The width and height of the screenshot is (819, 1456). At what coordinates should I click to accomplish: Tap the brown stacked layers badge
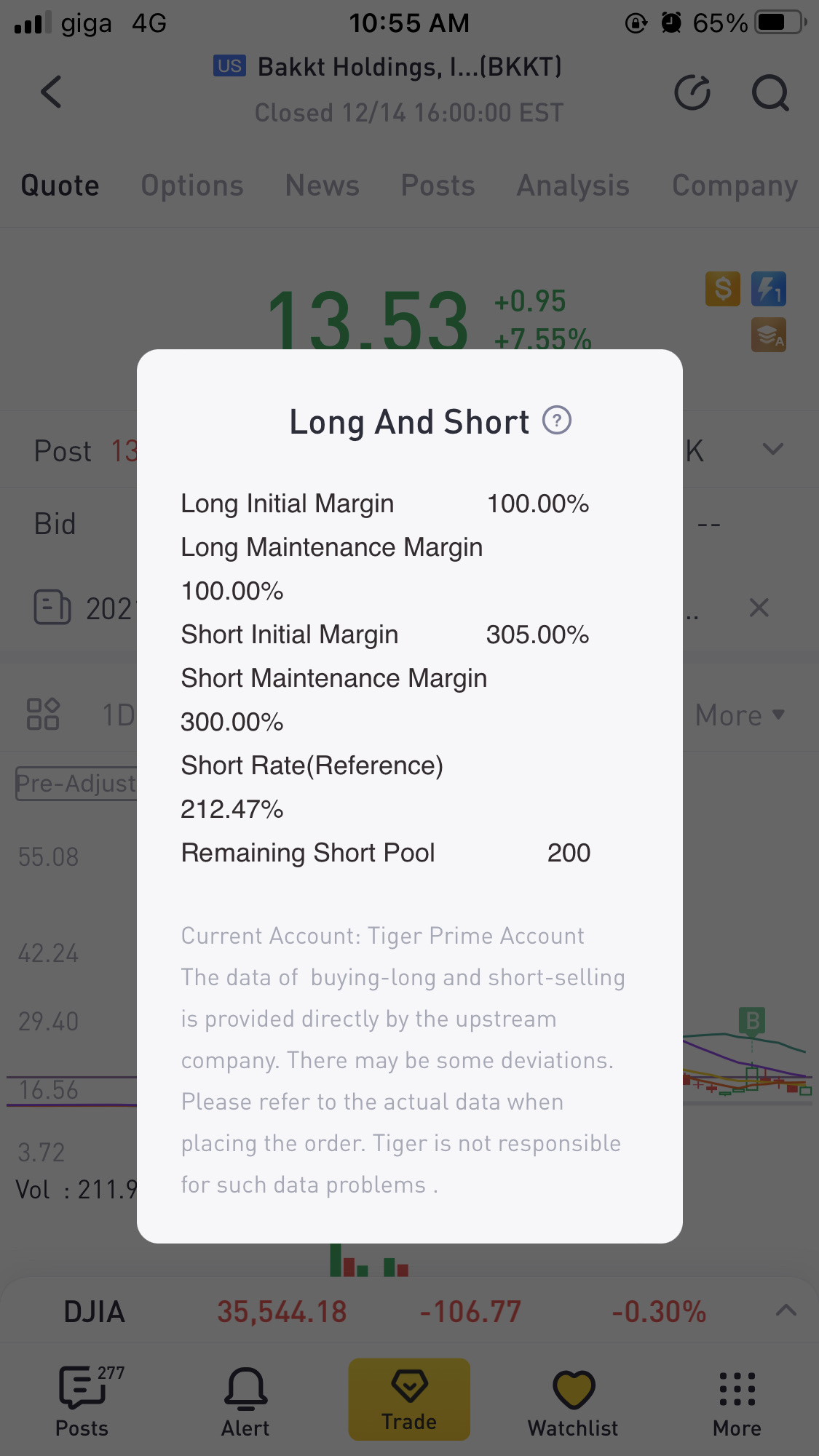coord(768,335)
